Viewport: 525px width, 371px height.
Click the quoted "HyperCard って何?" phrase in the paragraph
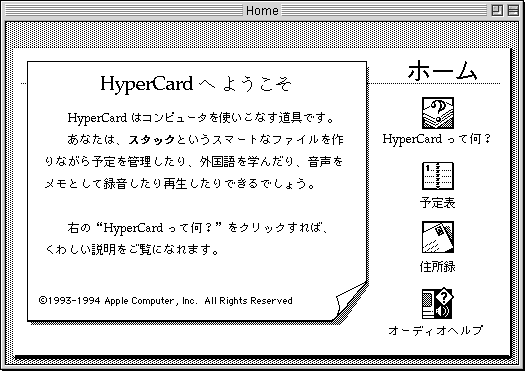click(x=159, y=228)
